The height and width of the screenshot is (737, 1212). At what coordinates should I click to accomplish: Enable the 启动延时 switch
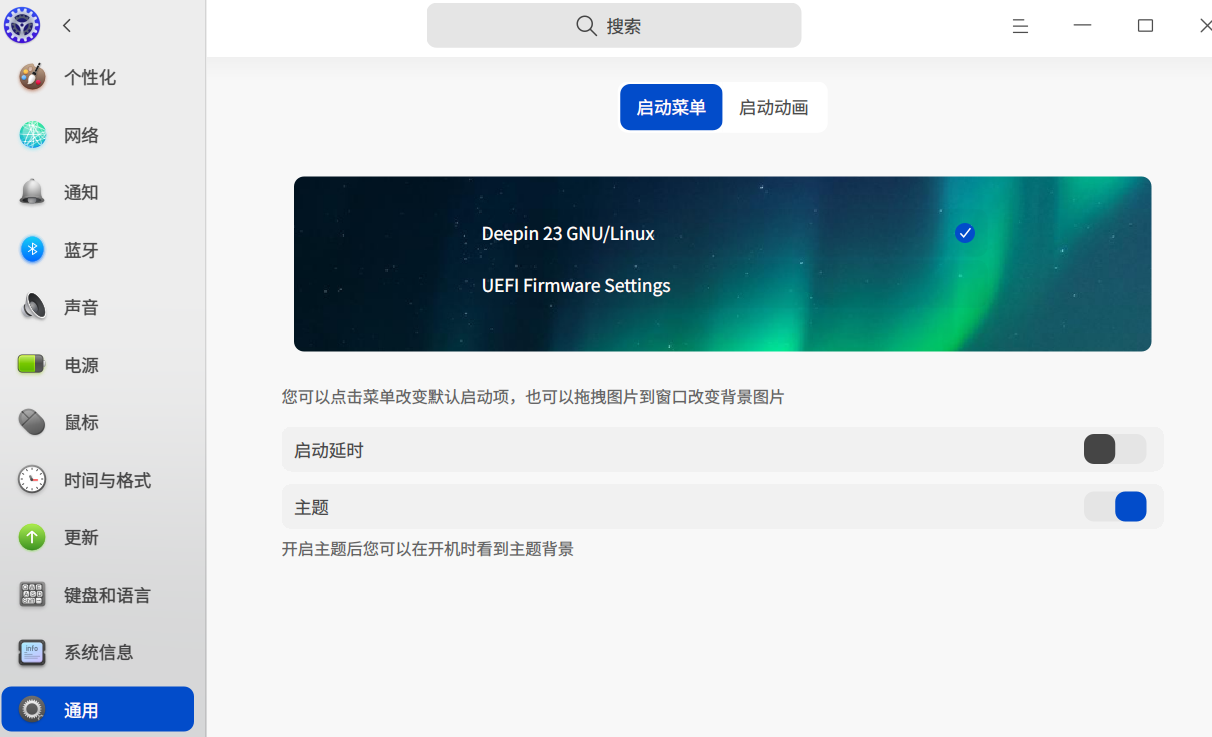pyautogui.click(x=1115, y=449)
